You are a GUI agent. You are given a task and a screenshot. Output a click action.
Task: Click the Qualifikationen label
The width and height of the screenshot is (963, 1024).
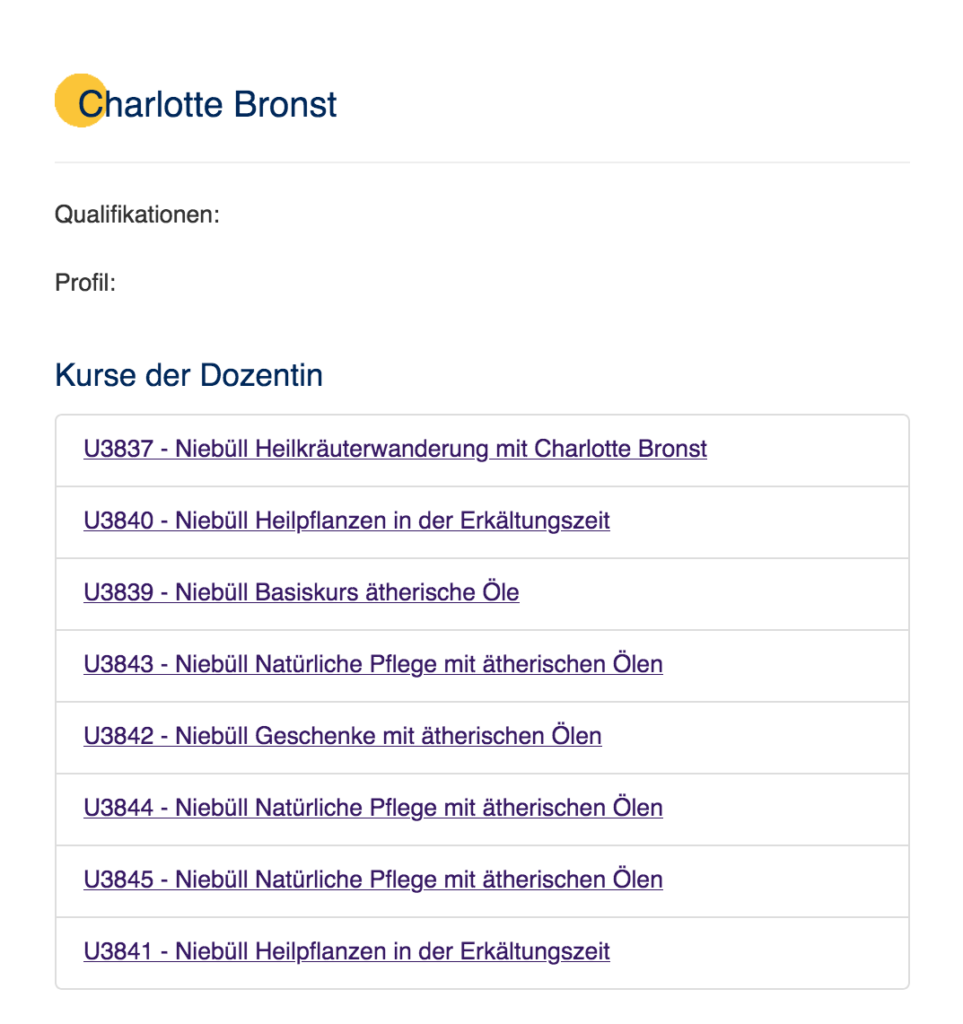coord(137,214)
